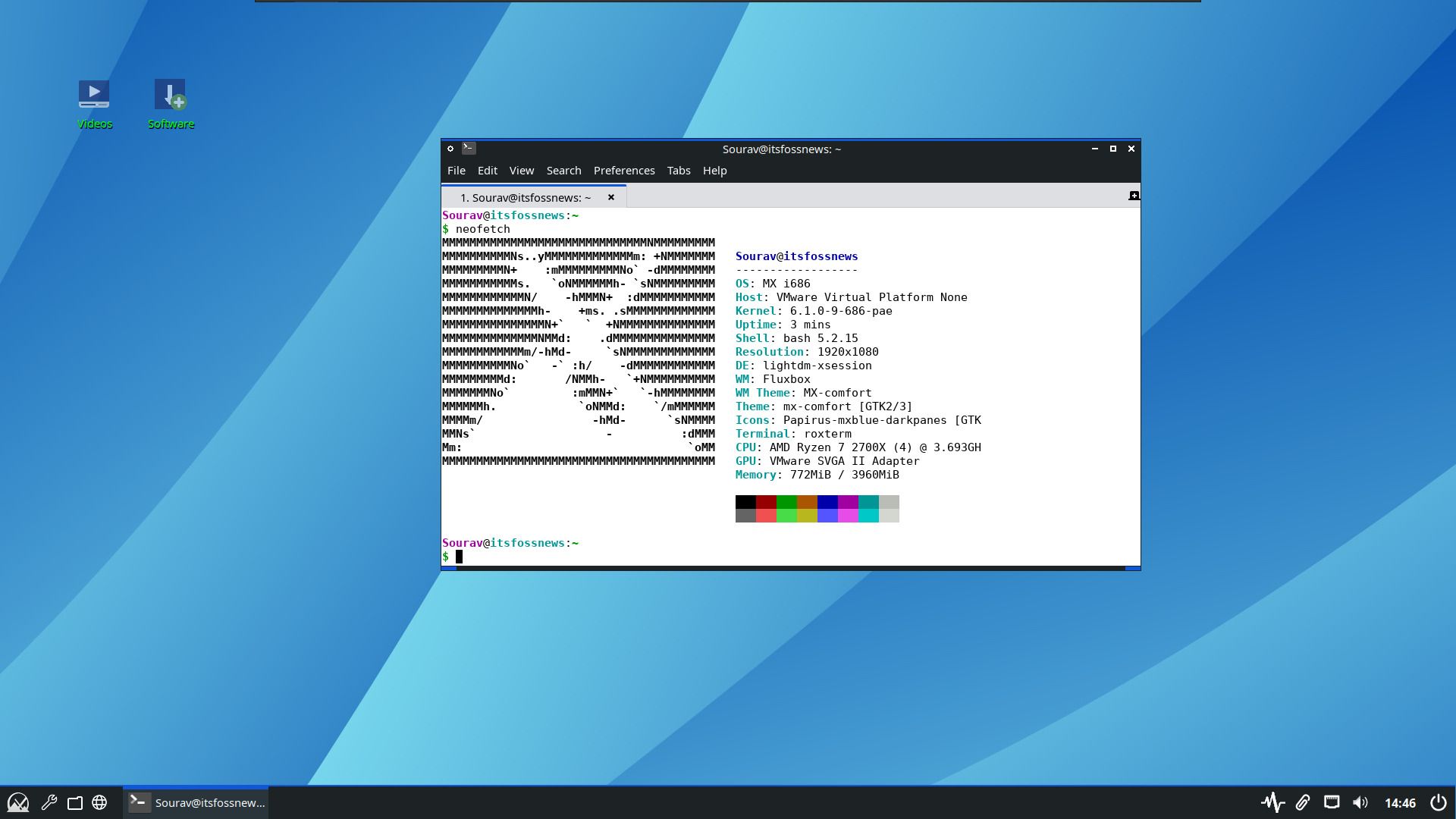
Task: Click the 'GPU: VMware SVGA II Adapter' line
Action: (827, 461)
